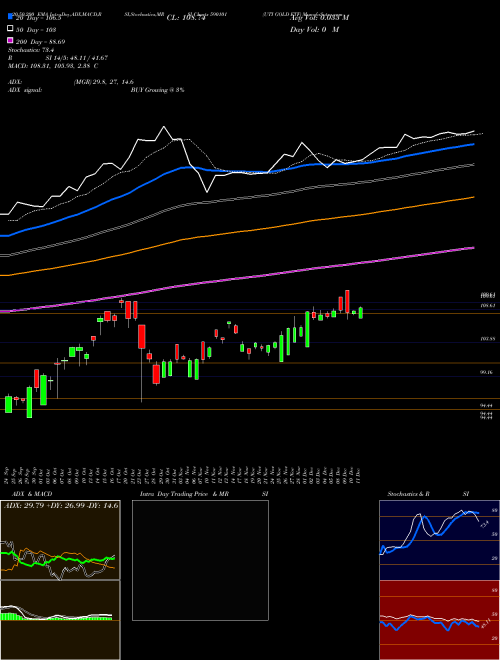Click the 'Stochastics & R' panel title

tap(408, 494)
